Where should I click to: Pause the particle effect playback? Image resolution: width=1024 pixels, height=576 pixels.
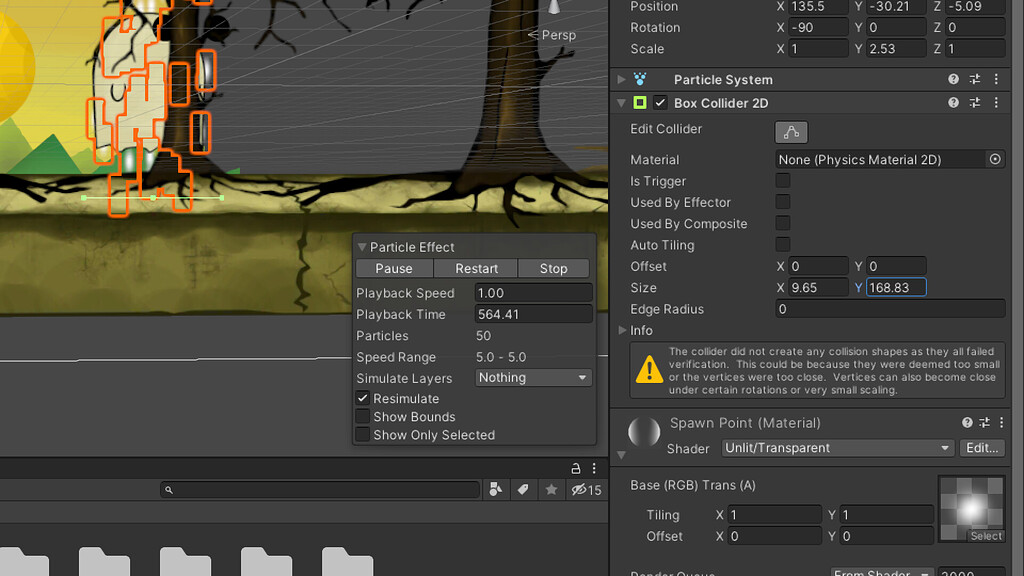[x=393, y=268]
